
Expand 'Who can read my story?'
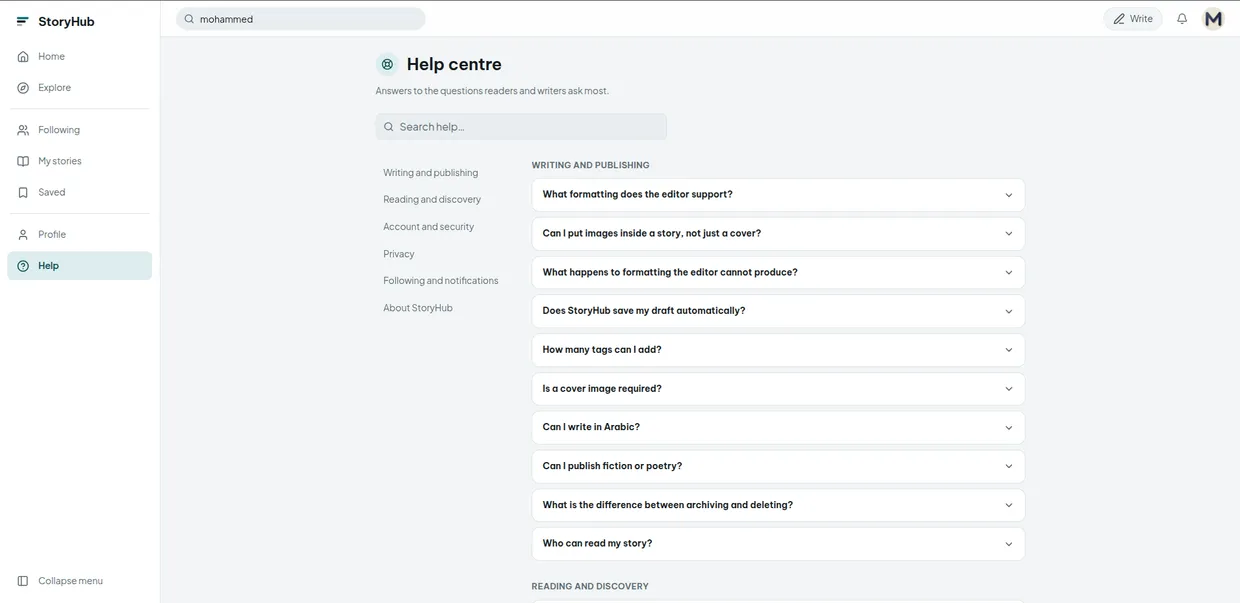778,544
